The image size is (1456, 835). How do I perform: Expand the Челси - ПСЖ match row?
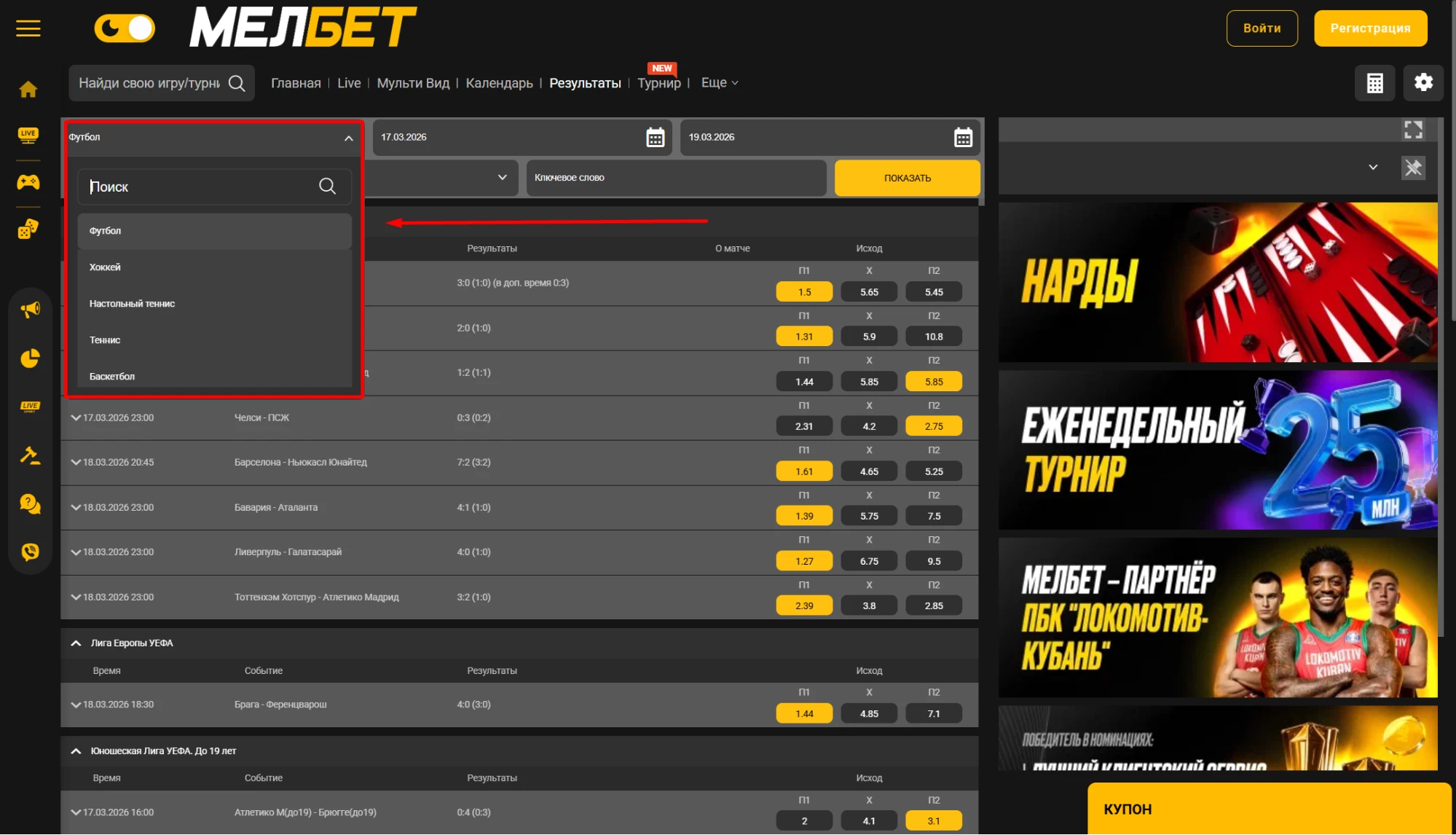coord(75,417)
